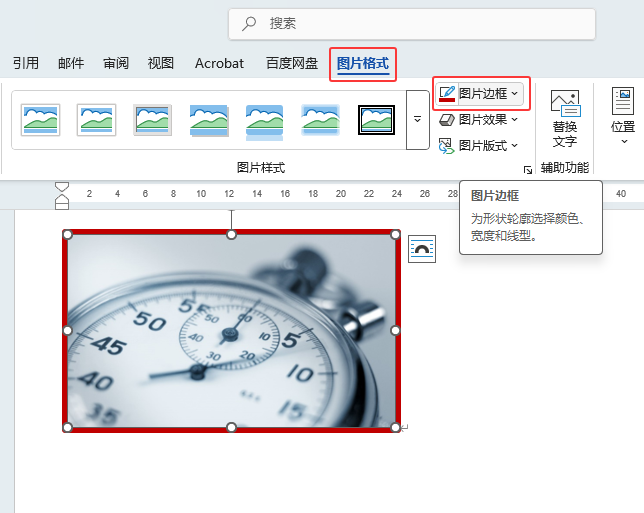Click the top-right resize handle of the picture
The width and height of the screenshot is (644, 513).
tap(395, 235)
